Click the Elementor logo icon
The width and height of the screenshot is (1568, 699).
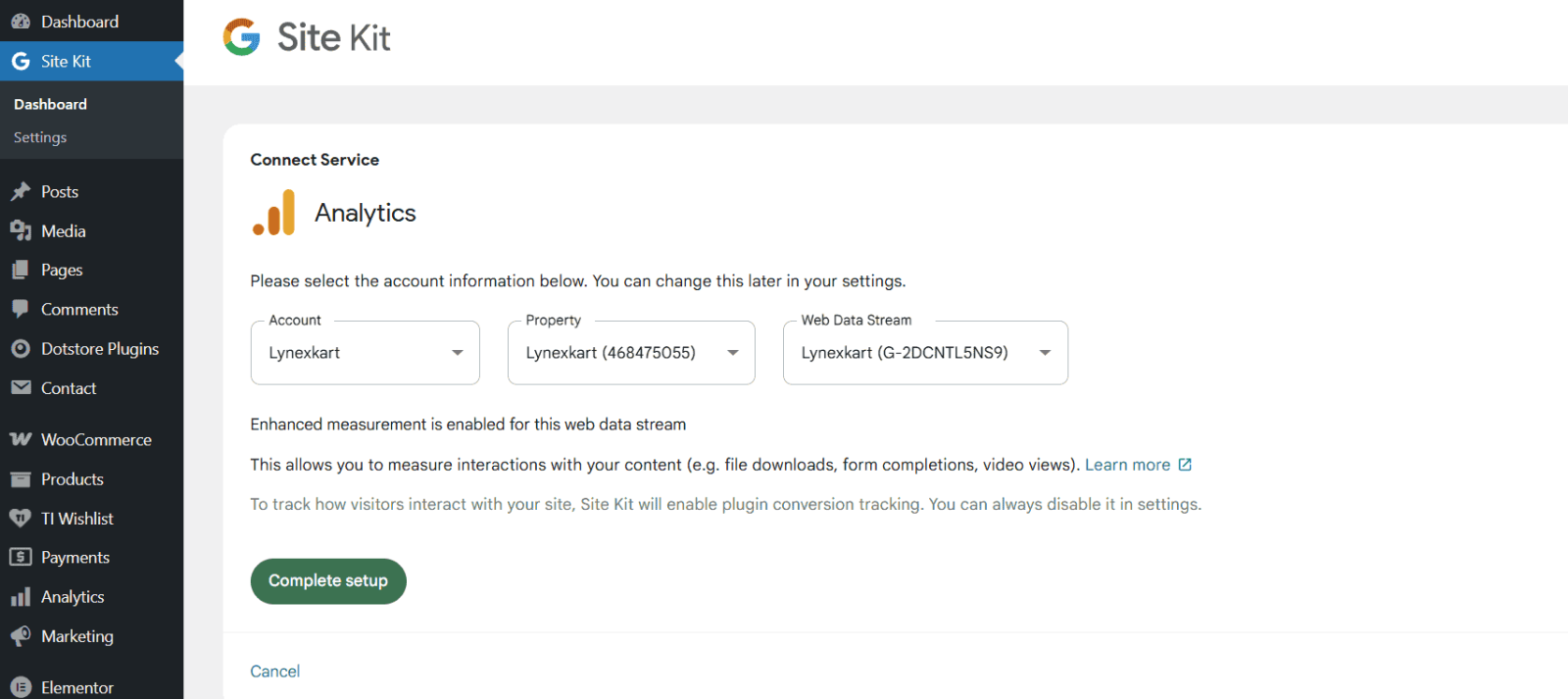point(21,687)
